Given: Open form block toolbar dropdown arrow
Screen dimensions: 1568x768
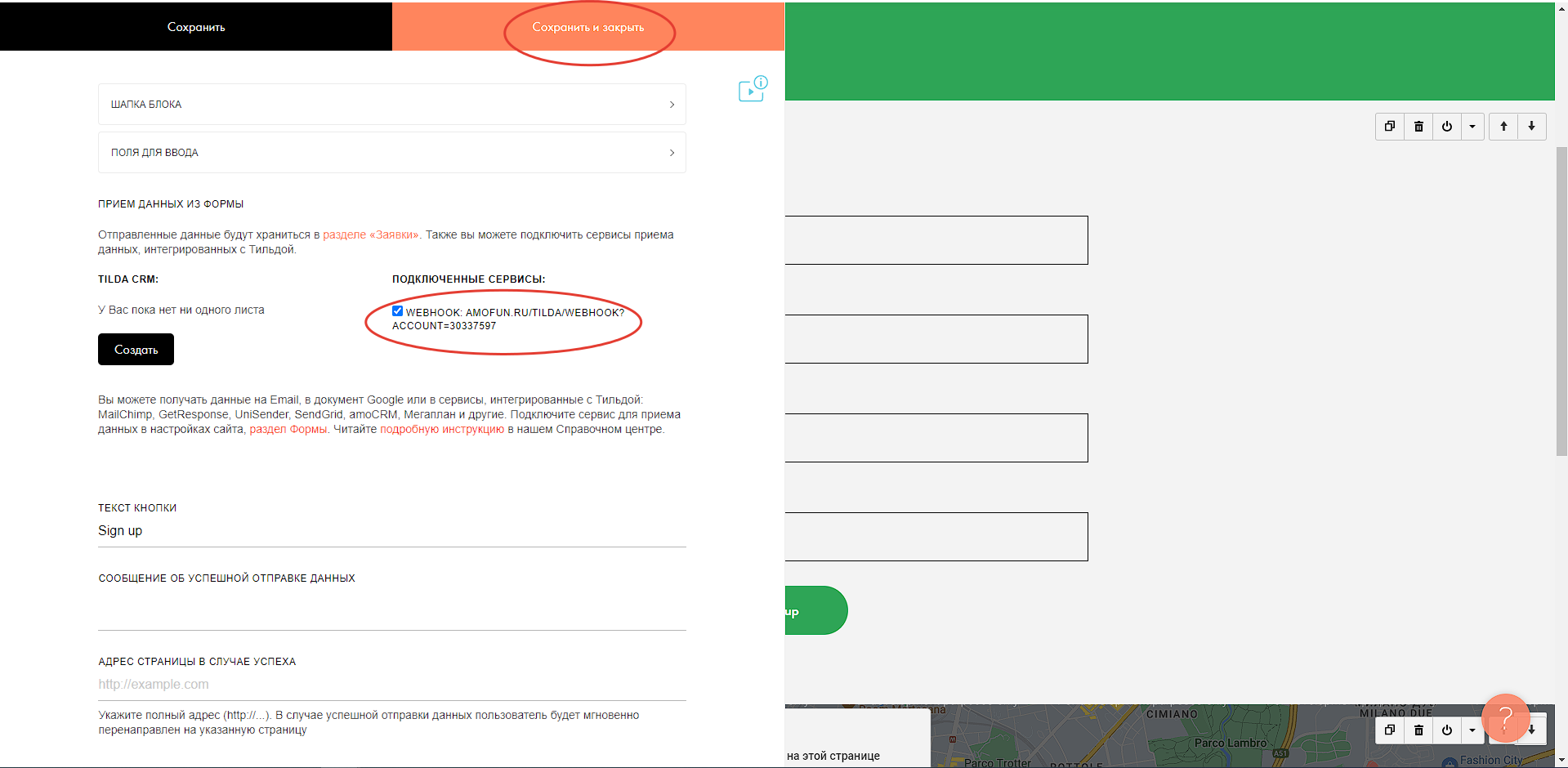Looking at the screenshot, I should [1472, 127].
